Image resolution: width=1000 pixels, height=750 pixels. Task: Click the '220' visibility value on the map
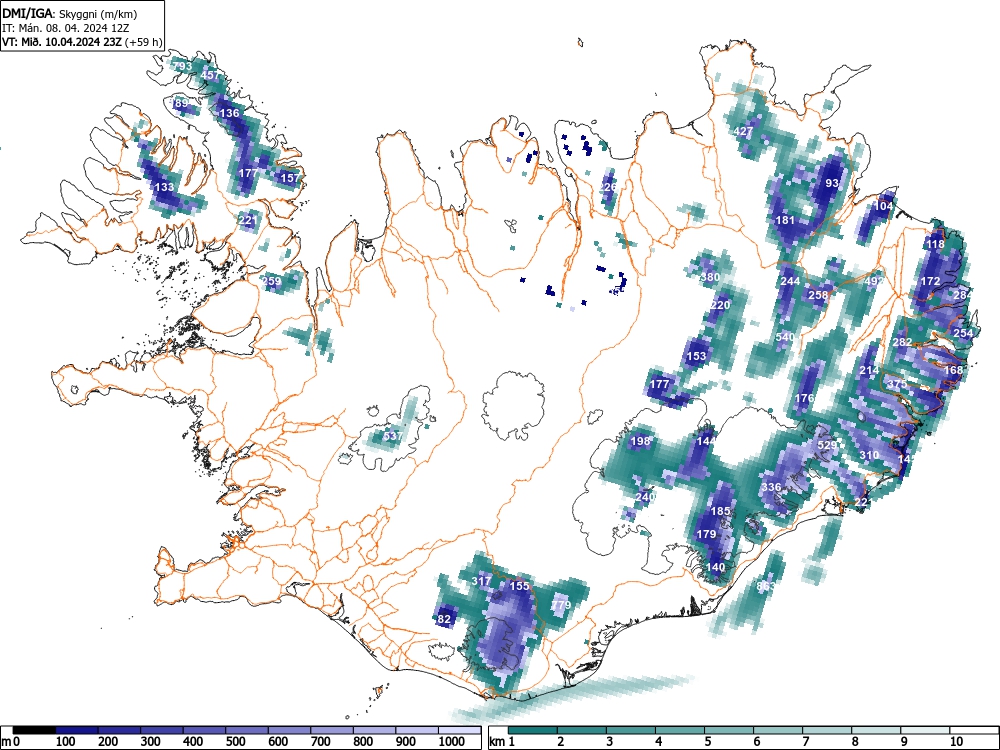tap(720, 305)
